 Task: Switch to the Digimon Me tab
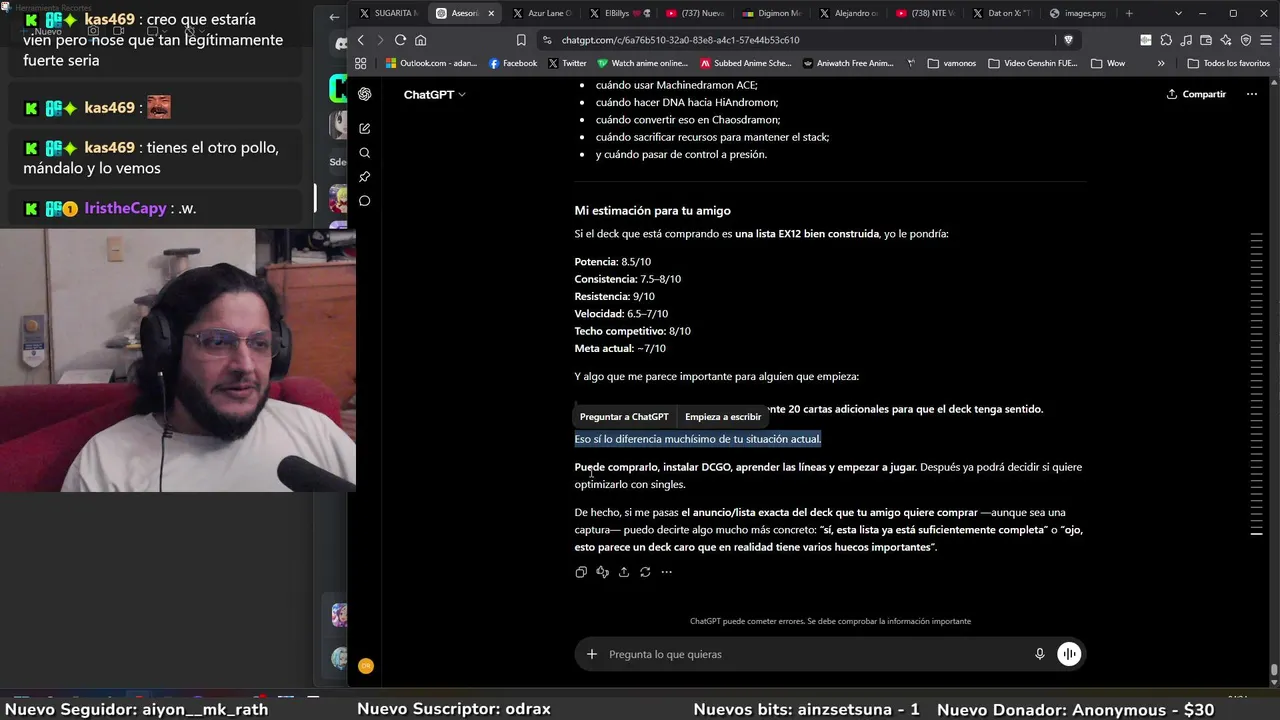click(771, 13)
